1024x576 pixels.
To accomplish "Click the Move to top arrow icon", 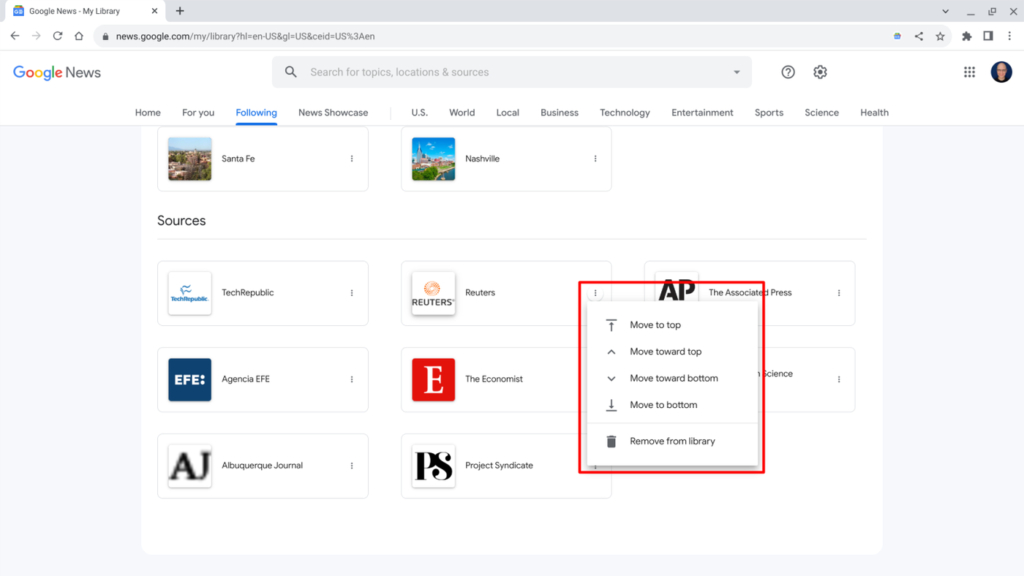I will coord(609,324).
